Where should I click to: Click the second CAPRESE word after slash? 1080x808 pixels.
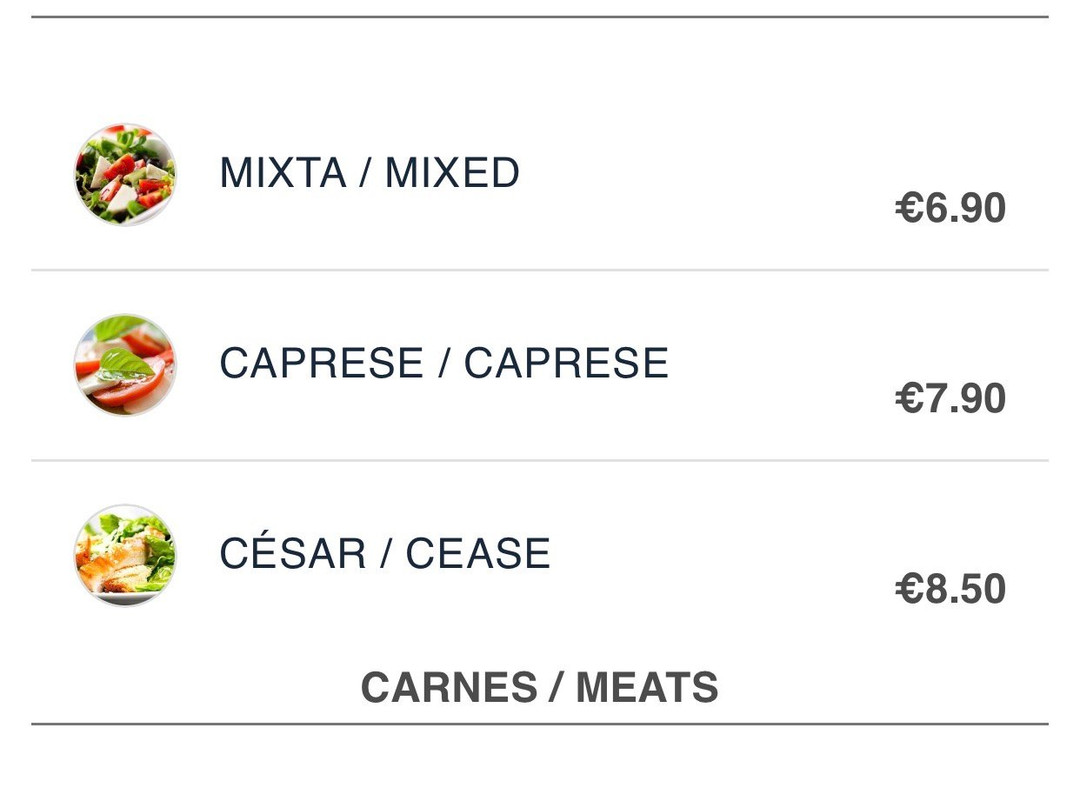566,363
